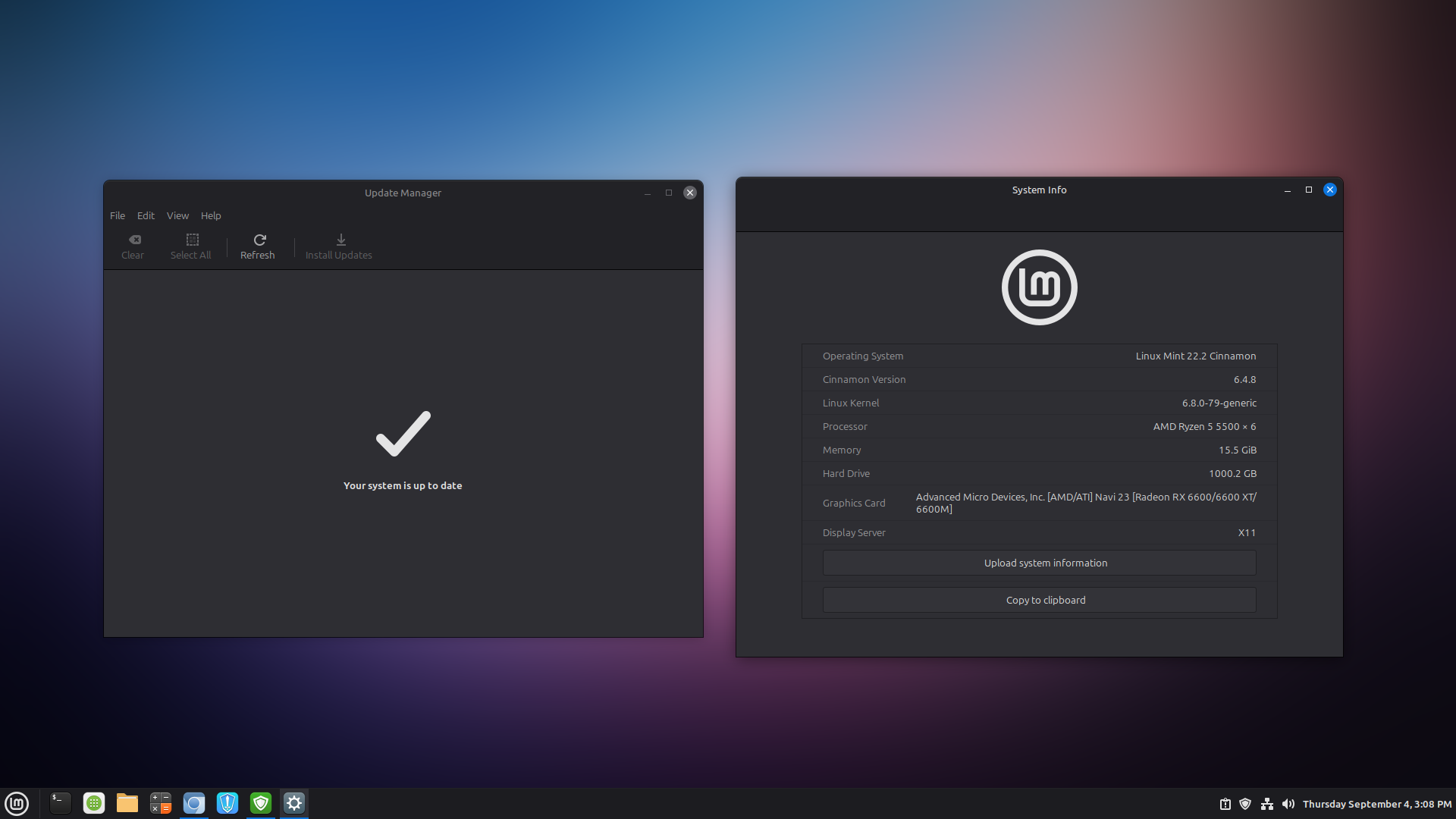The height and width of the screenshot is (819, 1456).
Task: Open the Help menu
Action: (211, 216)
